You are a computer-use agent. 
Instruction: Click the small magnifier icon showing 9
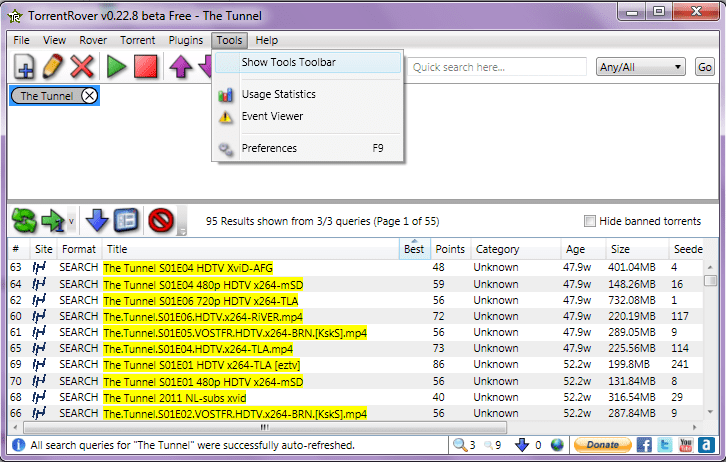[x=488, y=445]
